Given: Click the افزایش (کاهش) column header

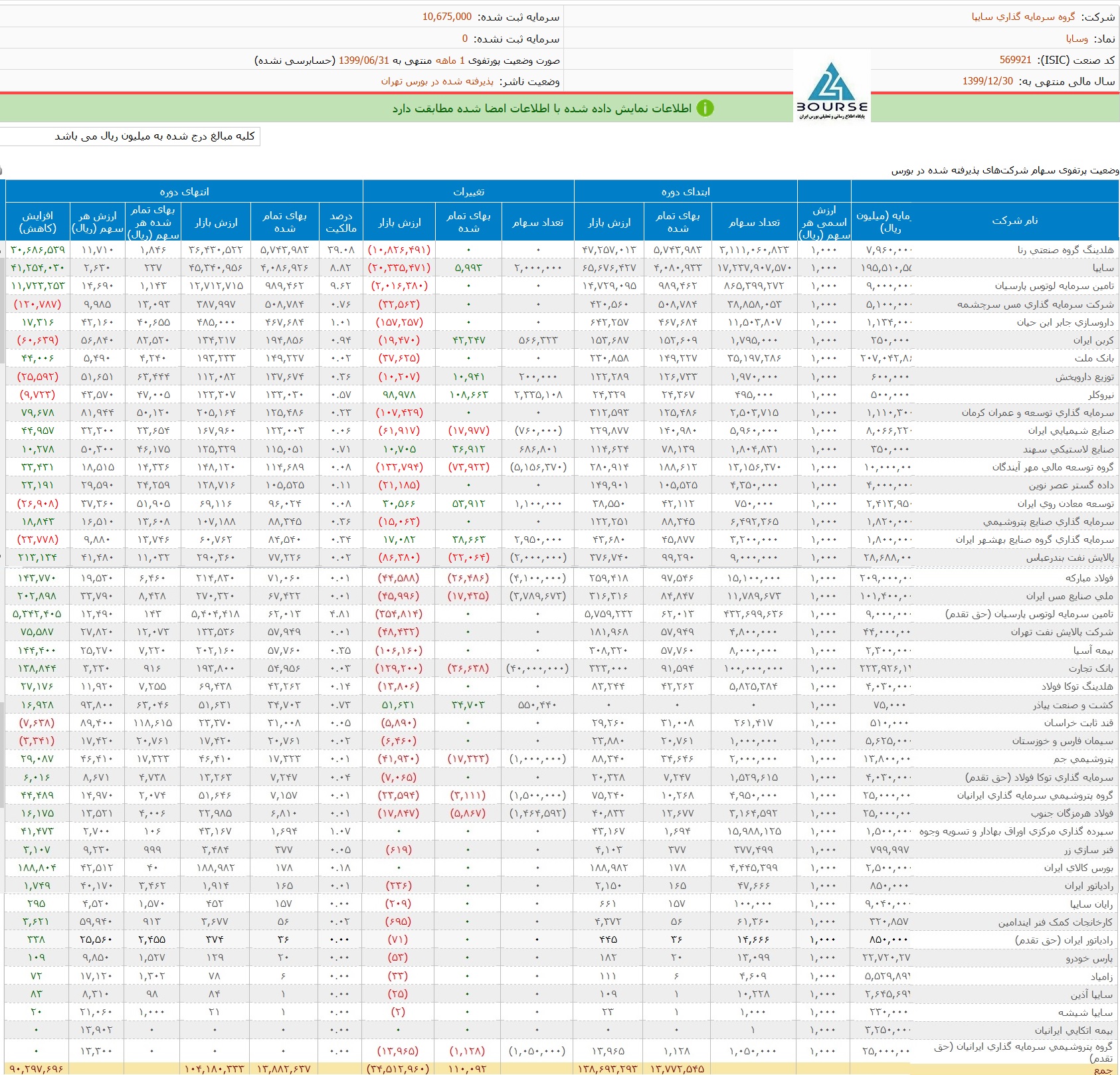Looking at the screenshot, I should [x=38, y=222].
